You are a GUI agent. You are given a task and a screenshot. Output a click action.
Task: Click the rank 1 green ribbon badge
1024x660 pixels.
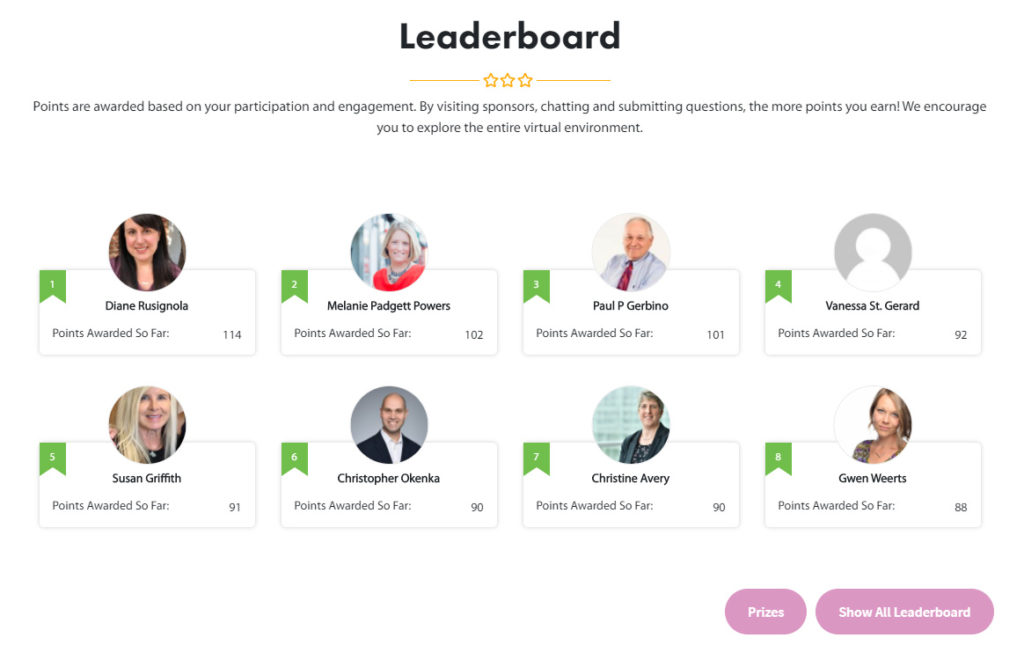pos(52,286)
